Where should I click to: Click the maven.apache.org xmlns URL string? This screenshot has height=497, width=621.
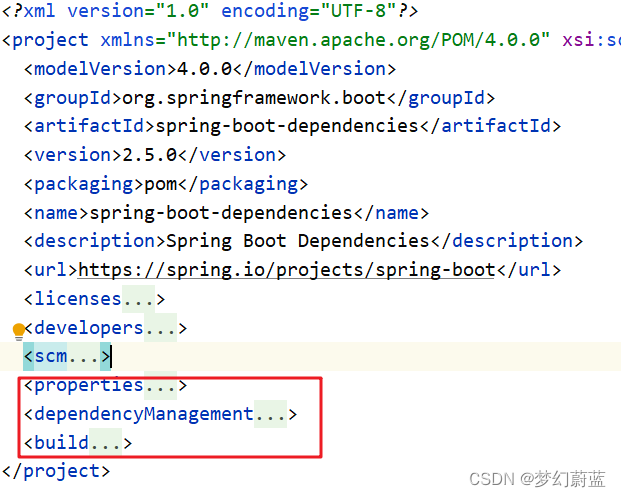tap(358, 40)
